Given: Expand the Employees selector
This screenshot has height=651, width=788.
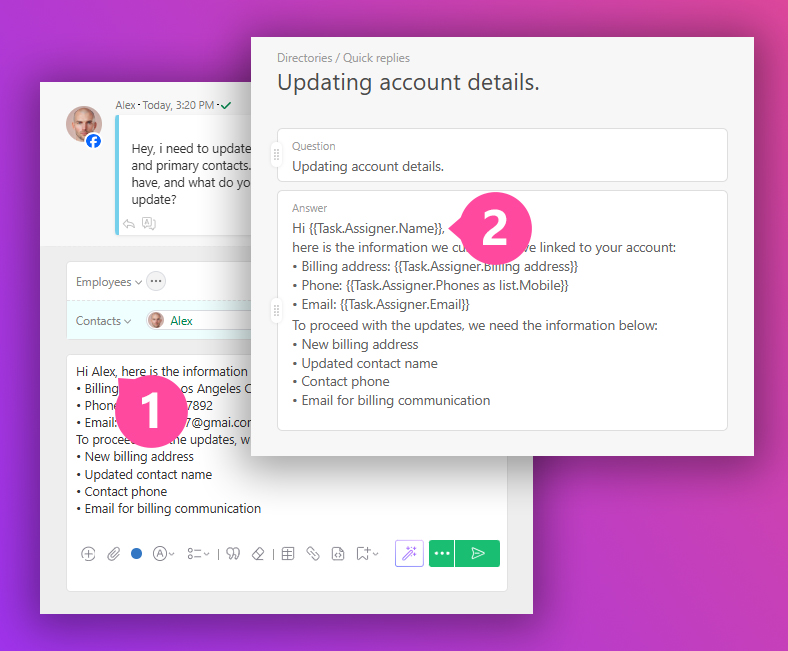Looking at the screenshot, I should point(108,282).
